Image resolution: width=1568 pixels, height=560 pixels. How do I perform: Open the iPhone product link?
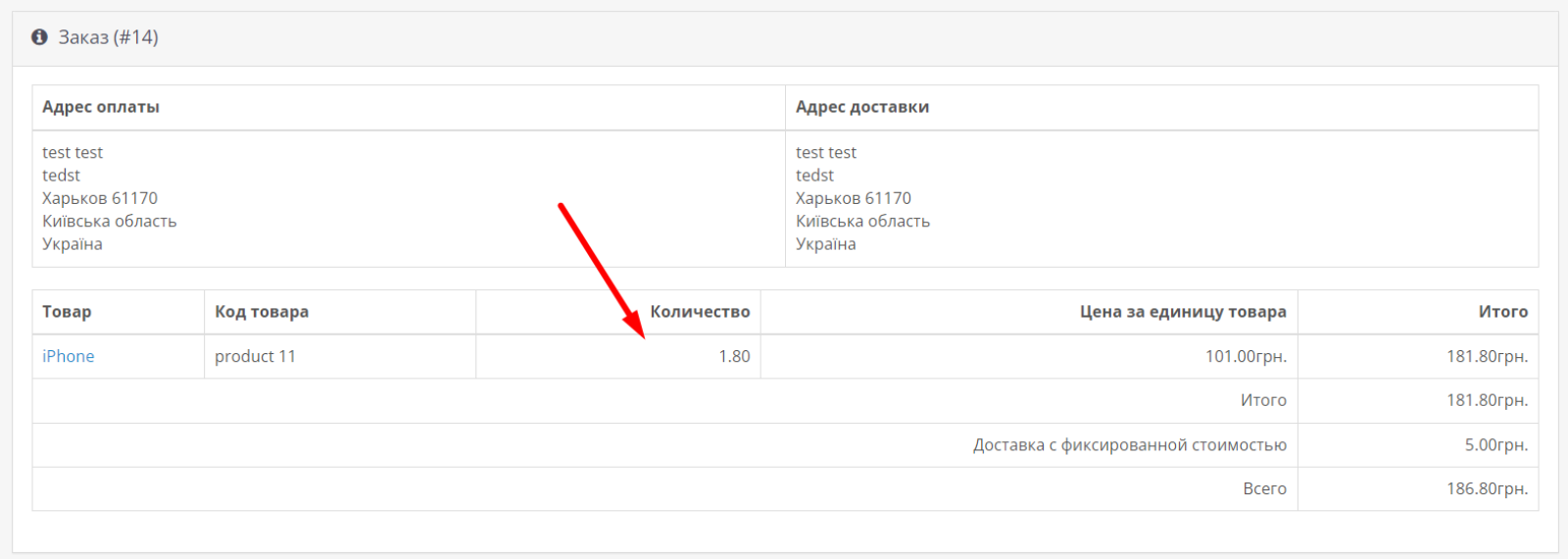69,356
